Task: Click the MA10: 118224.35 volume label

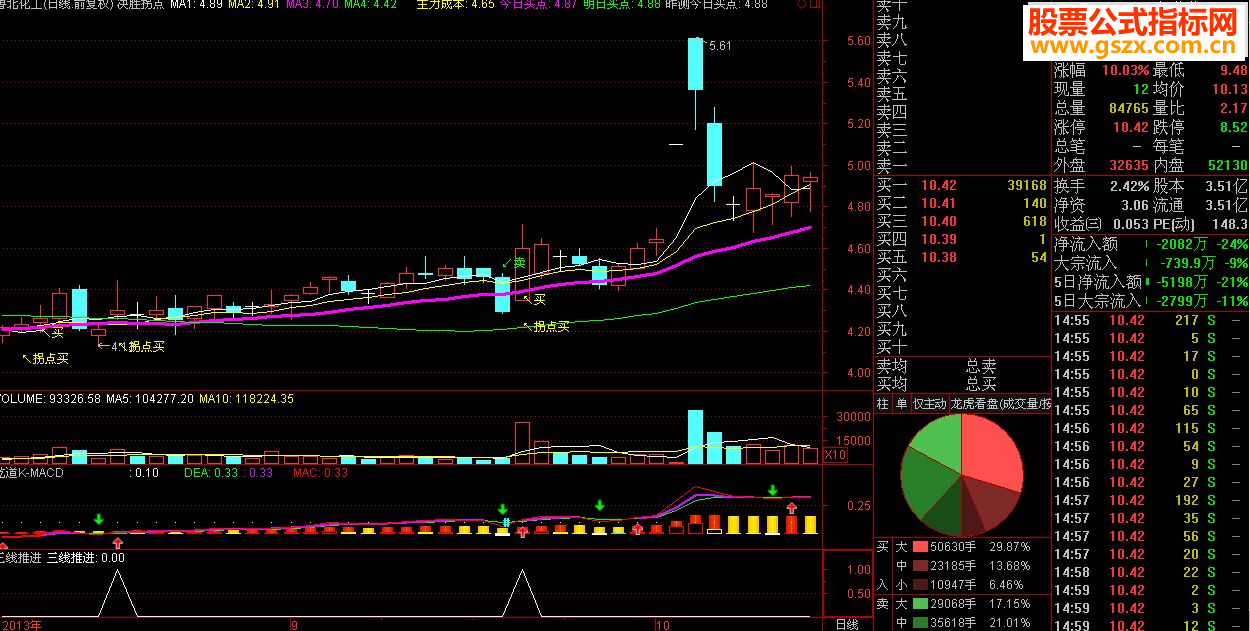Action: [x=246, y=398]
